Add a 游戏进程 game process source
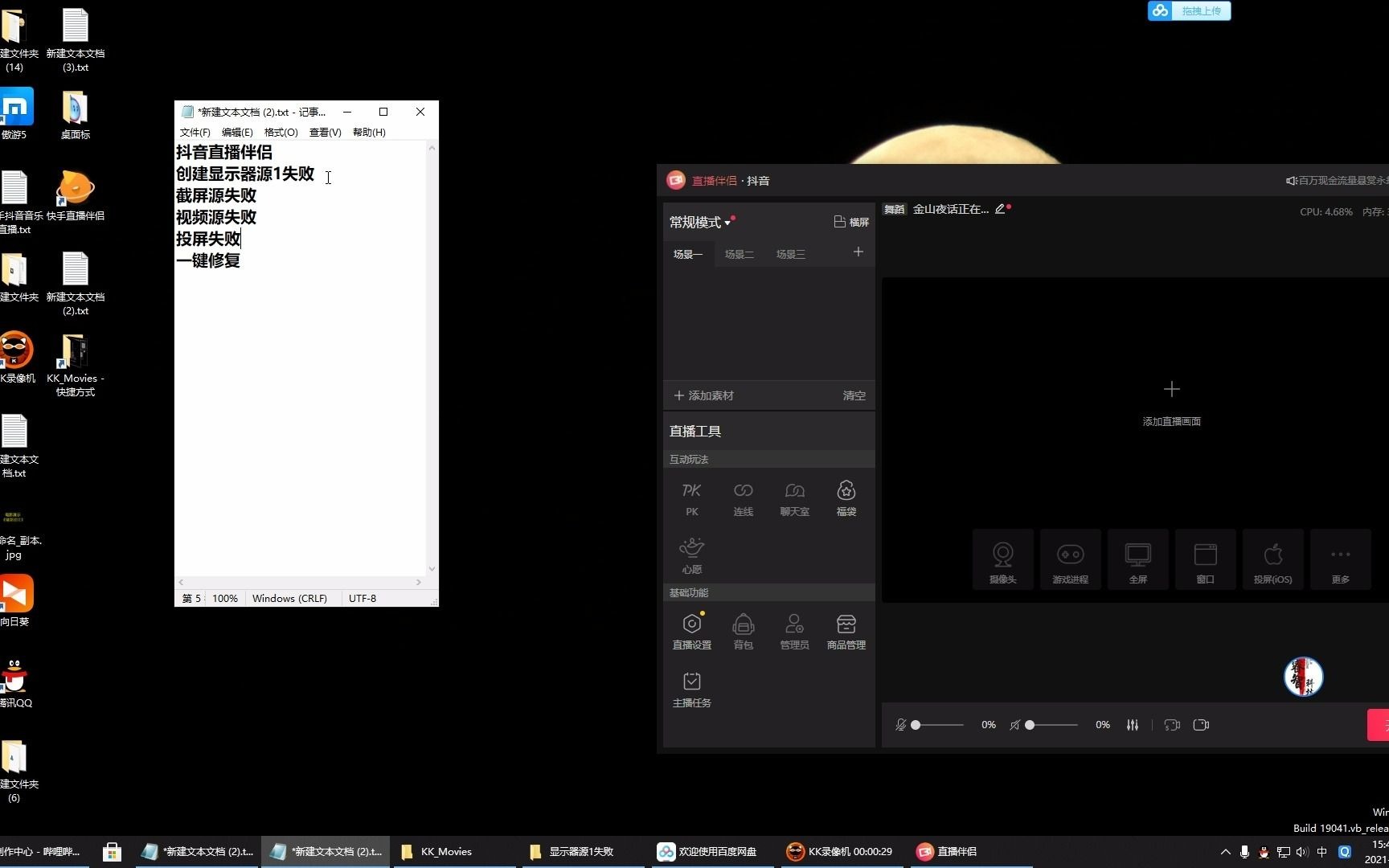The height and width of the screenshot is (868, 1389). (1070, 560)
